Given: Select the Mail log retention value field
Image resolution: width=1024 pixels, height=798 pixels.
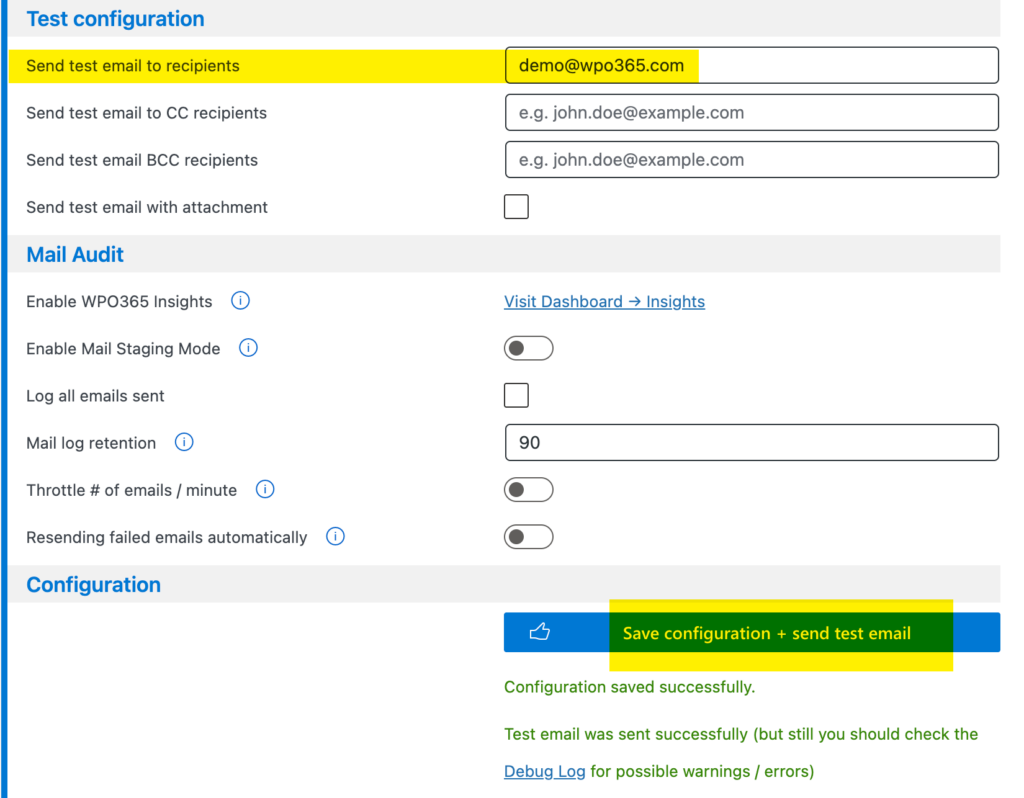Looking at the screenshot, I should pos(752,442).
